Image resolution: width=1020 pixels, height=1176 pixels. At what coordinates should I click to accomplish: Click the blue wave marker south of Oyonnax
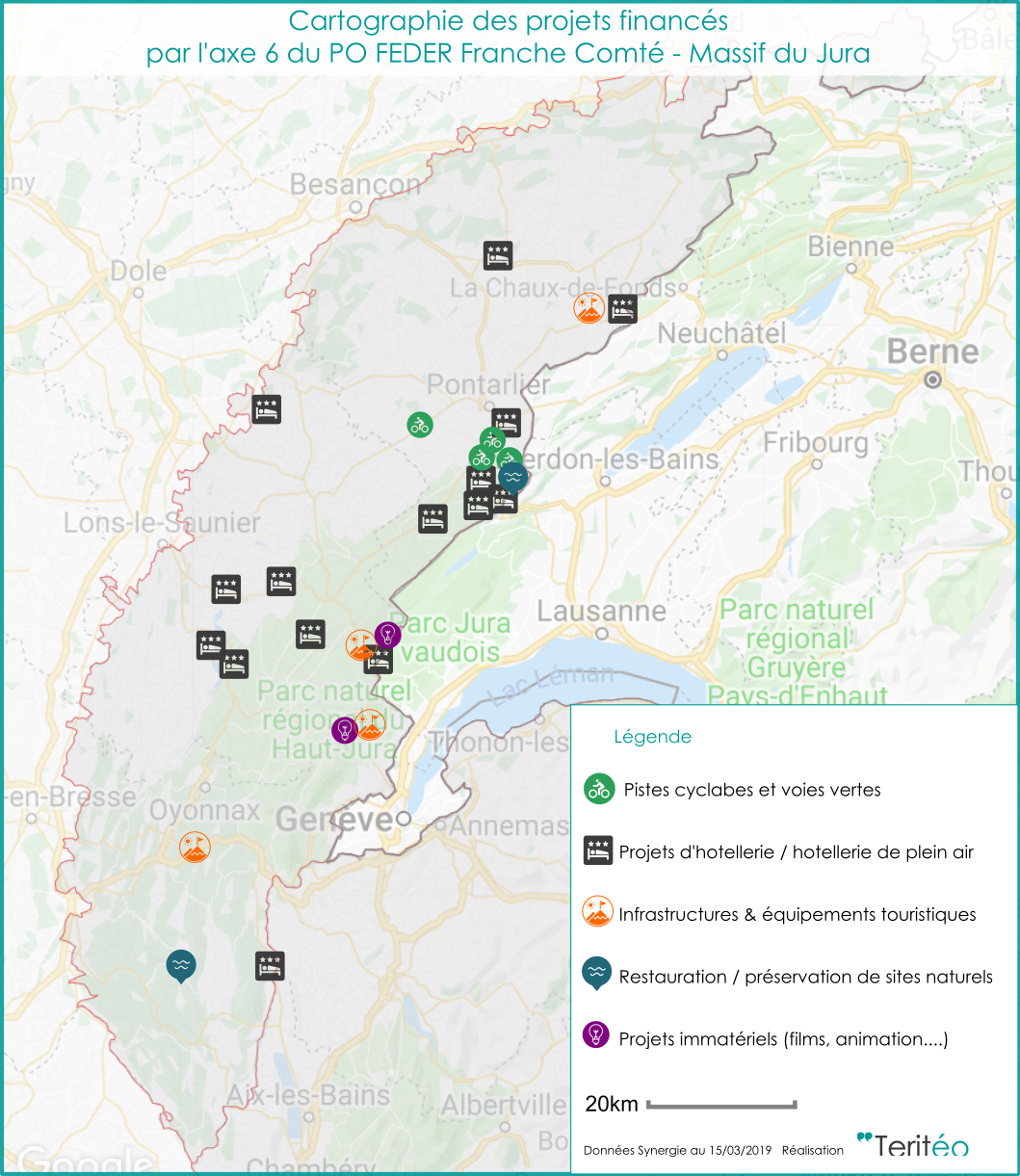tap(180, 964)
